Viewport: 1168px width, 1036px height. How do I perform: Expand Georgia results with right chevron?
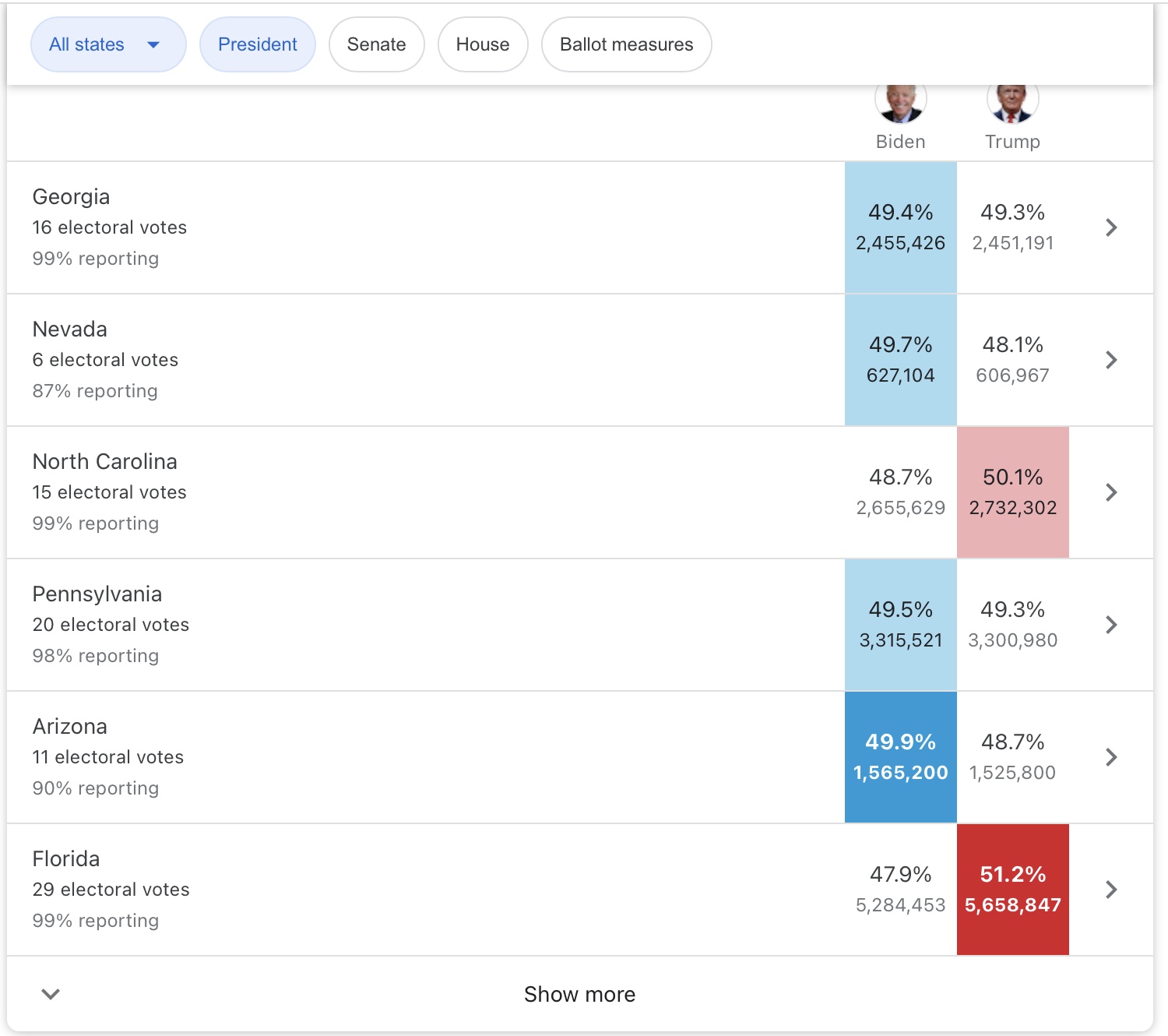click(x=1111, y=227)
